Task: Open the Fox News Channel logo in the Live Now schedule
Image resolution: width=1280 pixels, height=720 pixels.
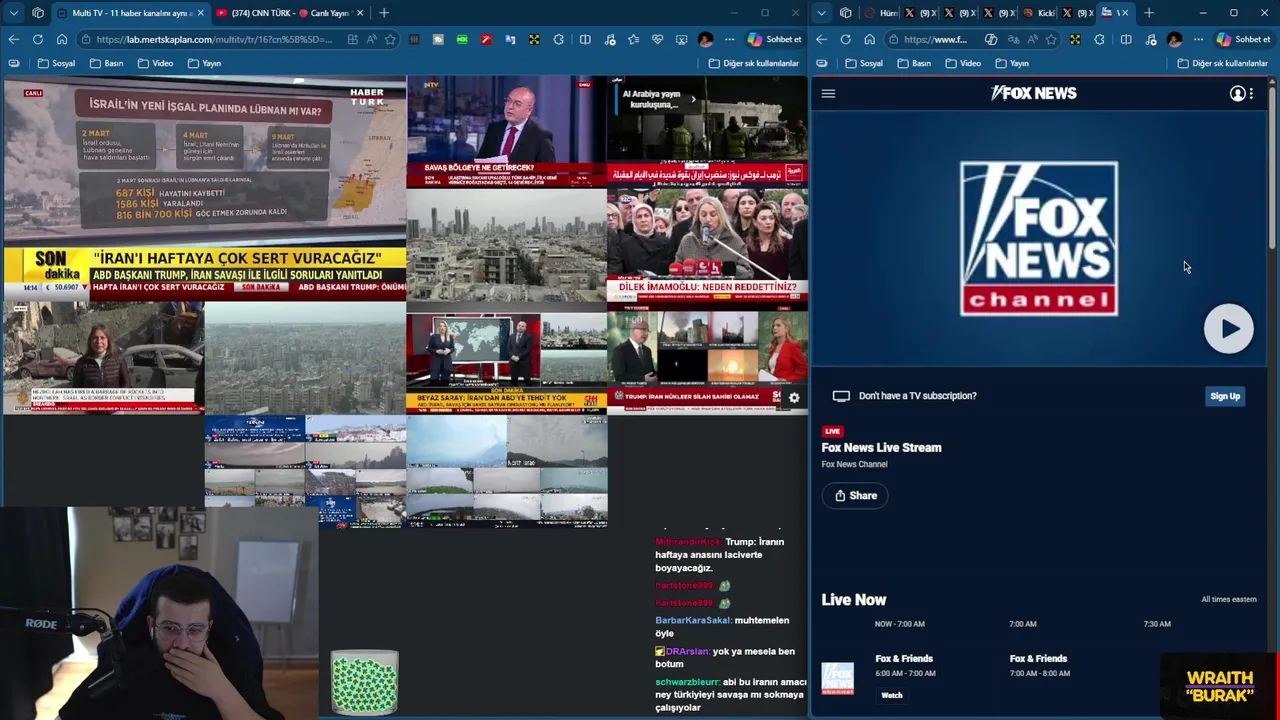Action: (838, 678)
